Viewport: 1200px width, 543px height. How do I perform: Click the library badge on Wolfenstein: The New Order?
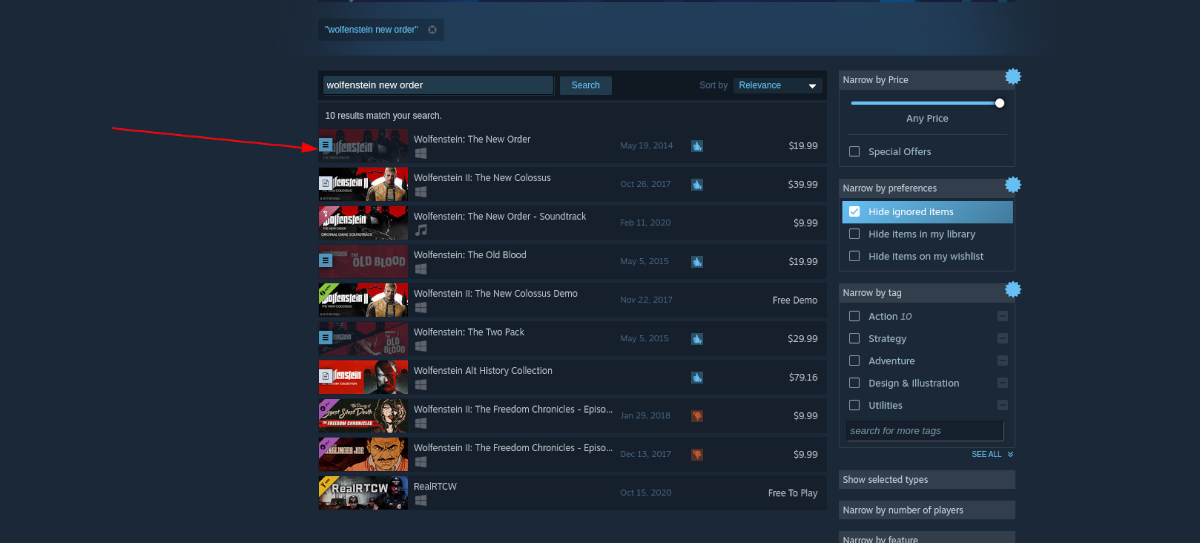pos(325,144)
